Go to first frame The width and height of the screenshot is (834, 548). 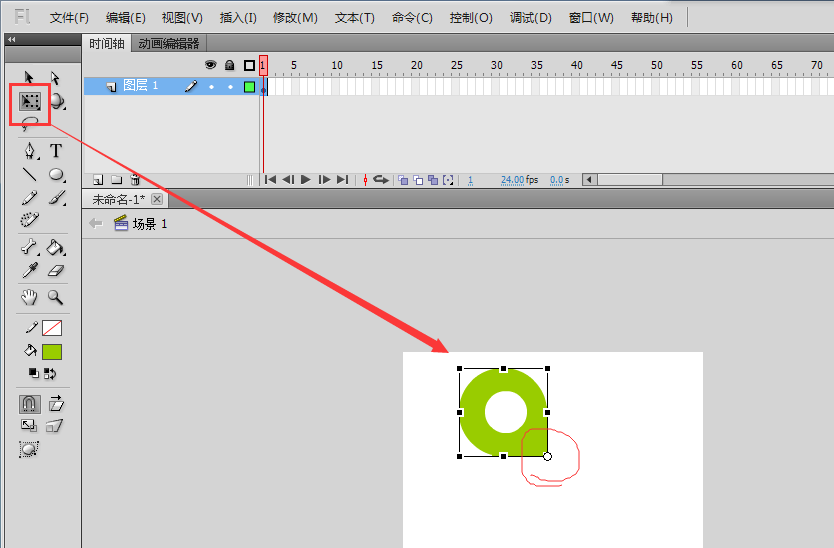(270, 180)
